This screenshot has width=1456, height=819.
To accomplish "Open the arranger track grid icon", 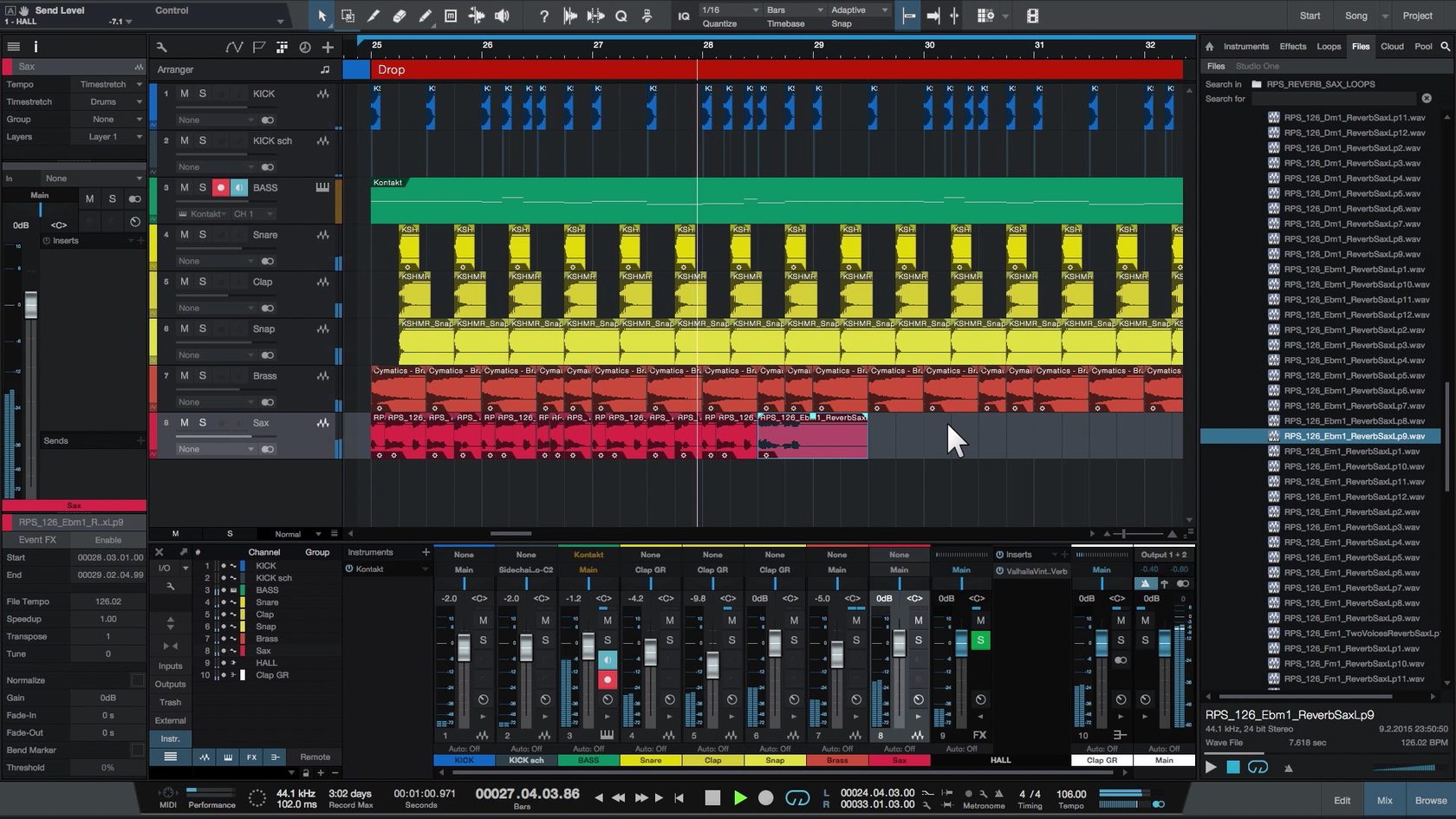I will tap(282, 47).
